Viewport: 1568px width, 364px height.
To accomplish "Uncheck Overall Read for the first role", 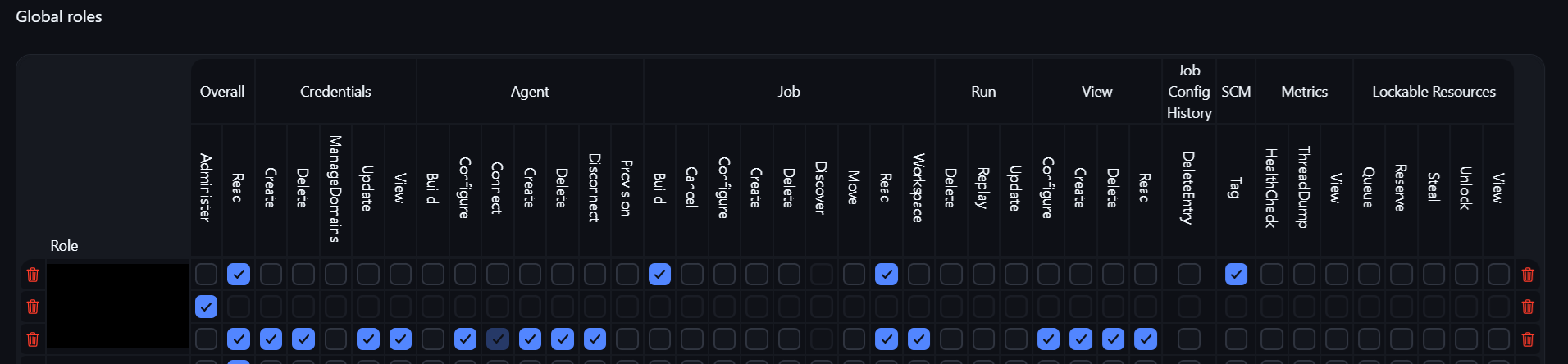I will pos(239,274).
